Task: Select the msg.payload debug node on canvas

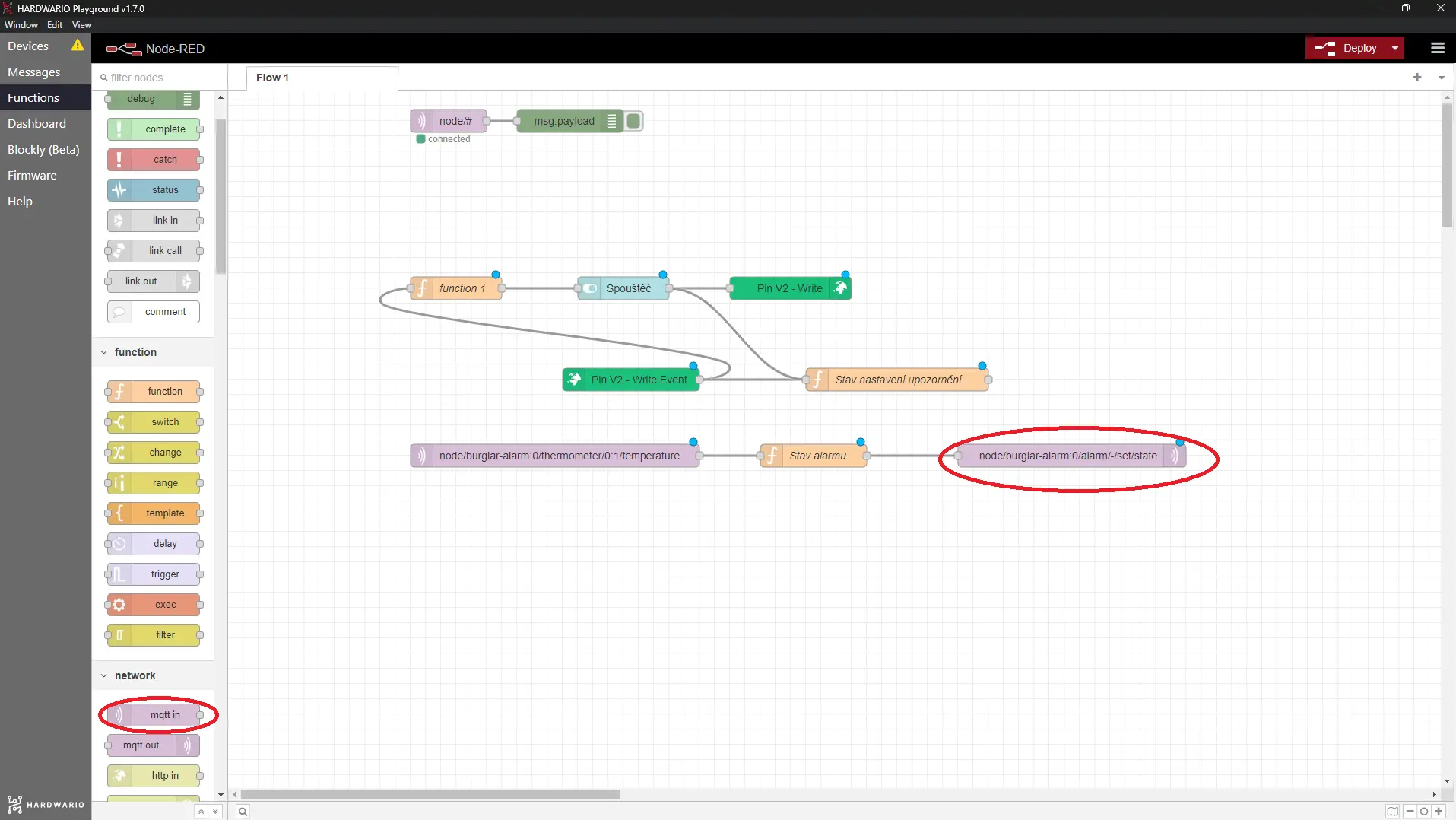Action: pos(570,121)
